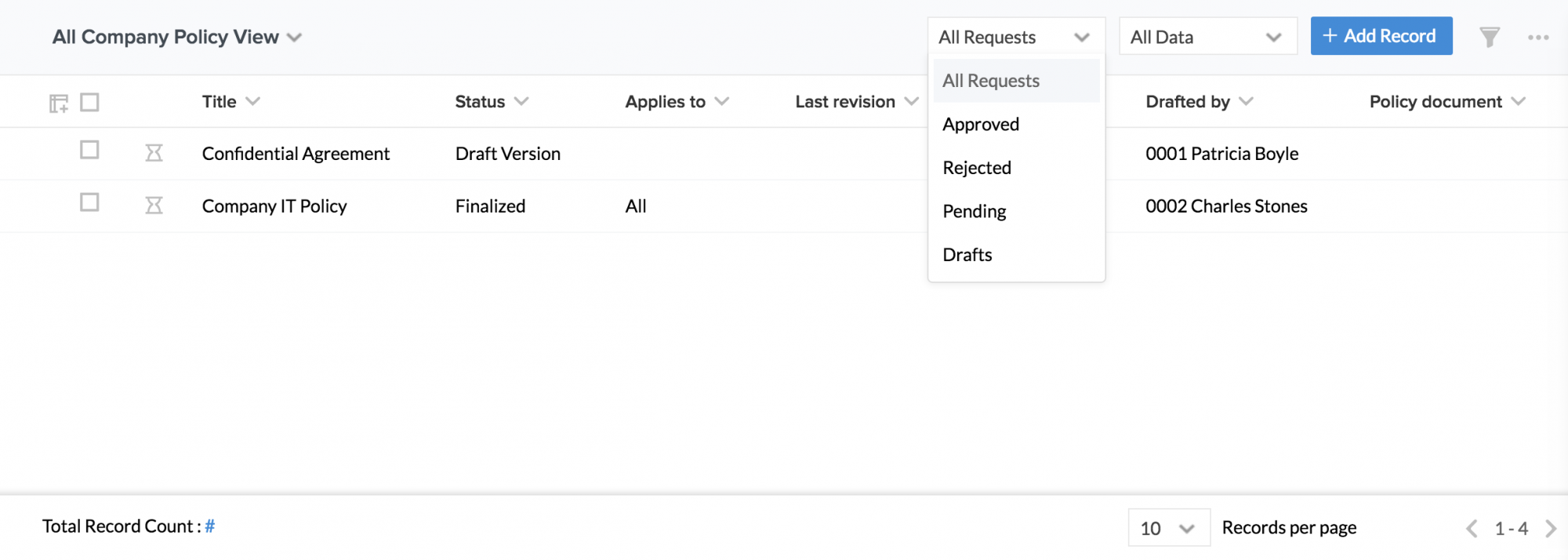Expand the All Data dropdown
The width and height of the screenshot is (1568, 560).
[x=1207, y=37]
